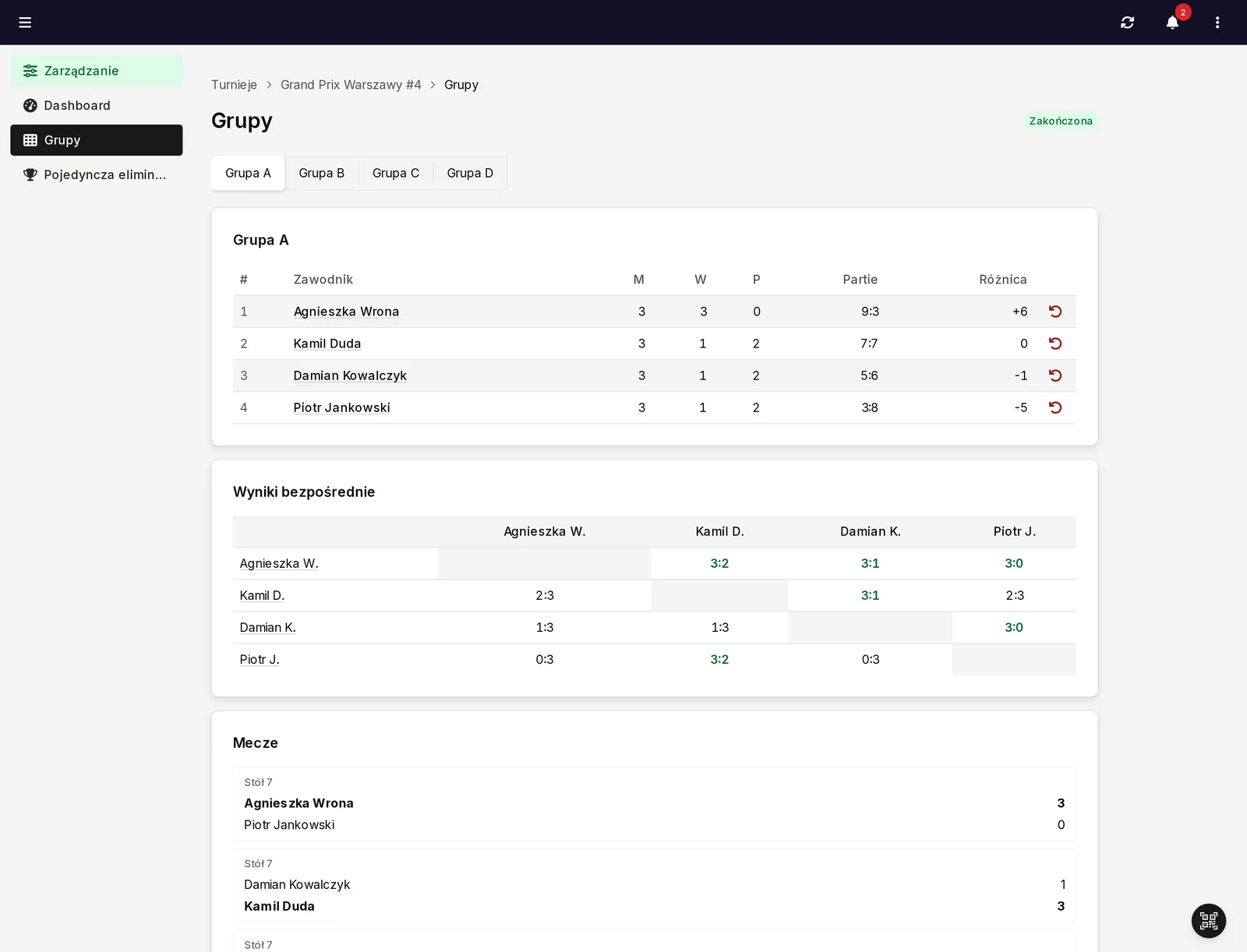The image size is (1247, 952).
Task: Switch to Grupa A tab
Action: pyautogui.click(x=248, y=173)
